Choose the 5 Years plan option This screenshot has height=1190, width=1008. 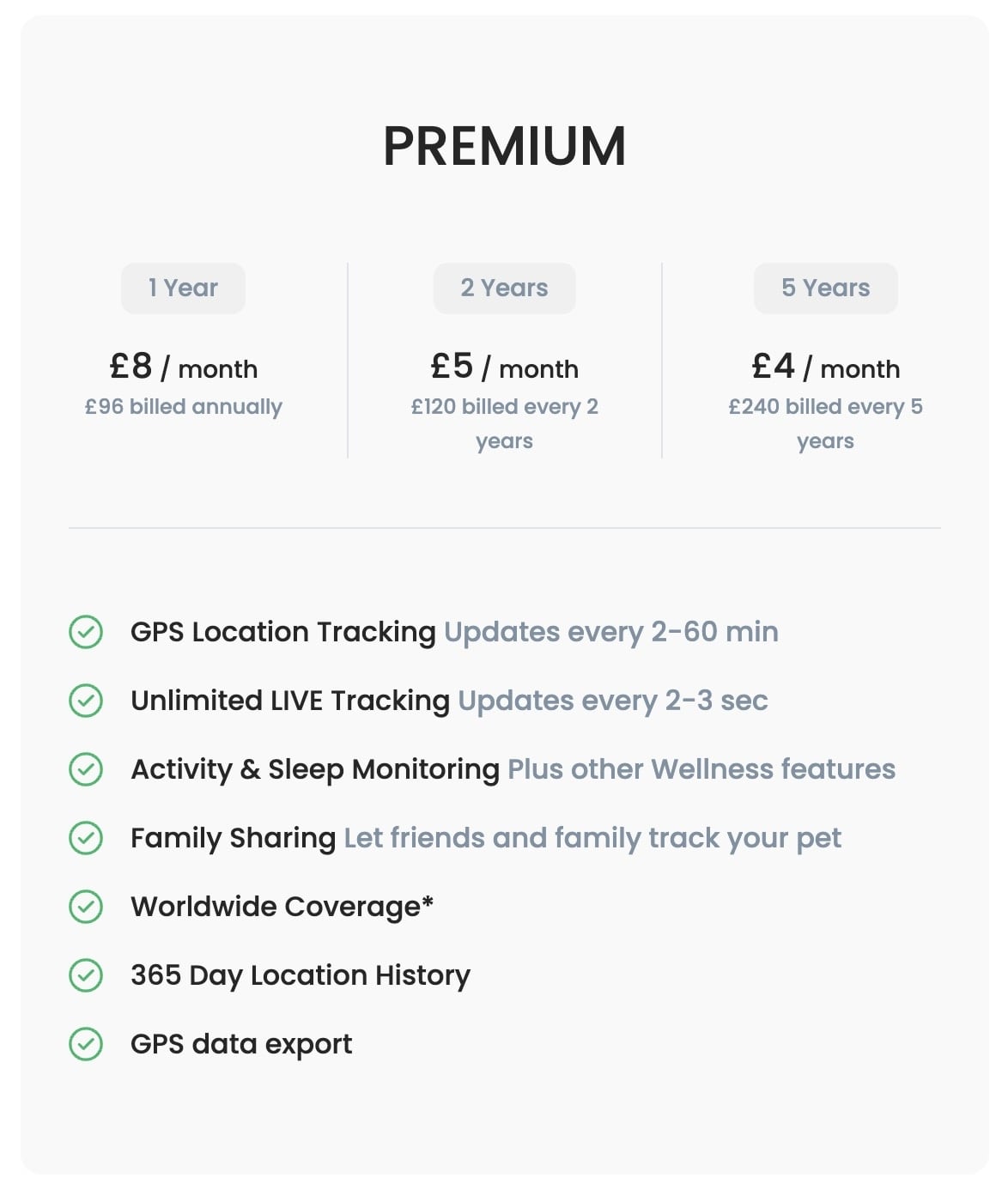825,288
